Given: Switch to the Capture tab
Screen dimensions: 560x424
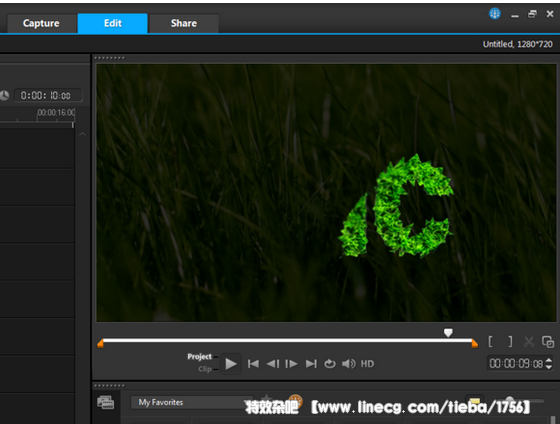Looking at the screenshot, I should pyautogui.click(x=41, y=23).
